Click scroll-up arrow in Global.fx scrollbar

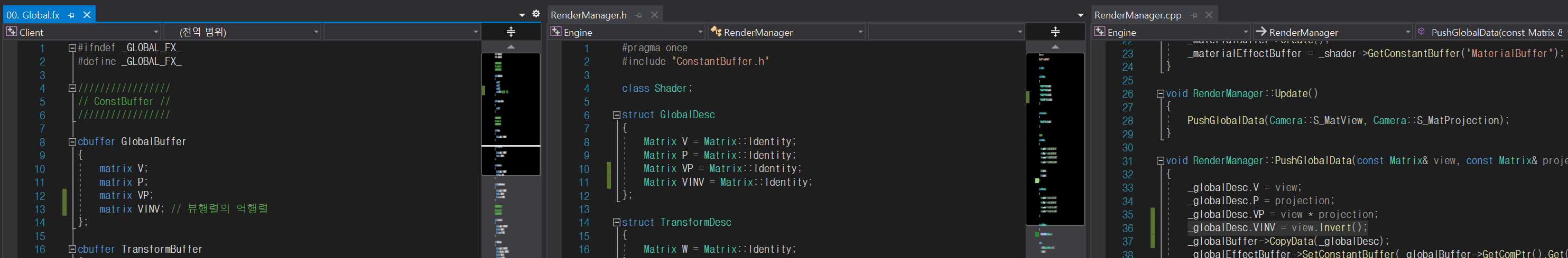[x=512, y=47]
